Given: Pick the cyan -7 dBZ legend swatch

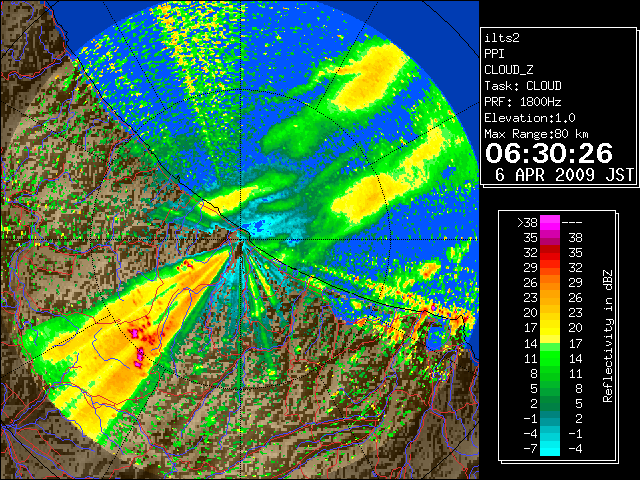Looking at the screenshot, I should pos(550,448).
